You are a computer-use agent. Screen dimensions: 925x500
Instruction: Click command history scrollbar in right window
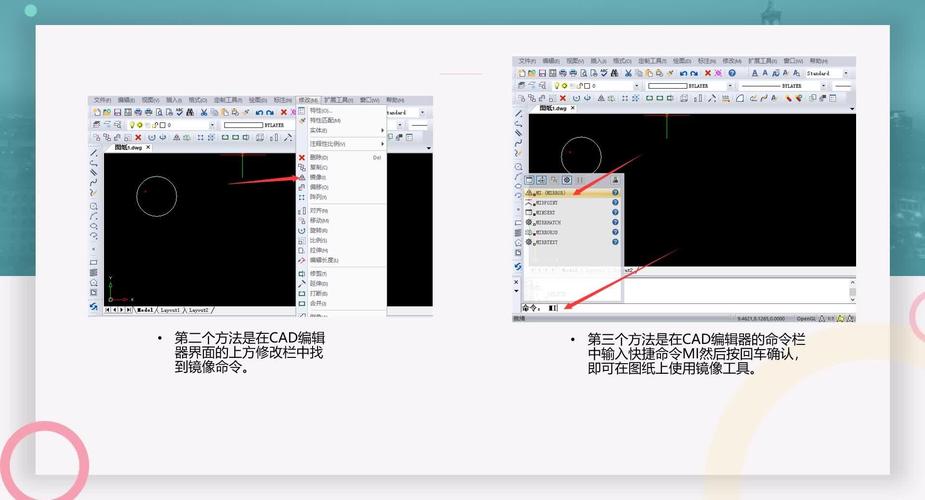(852, 290)
